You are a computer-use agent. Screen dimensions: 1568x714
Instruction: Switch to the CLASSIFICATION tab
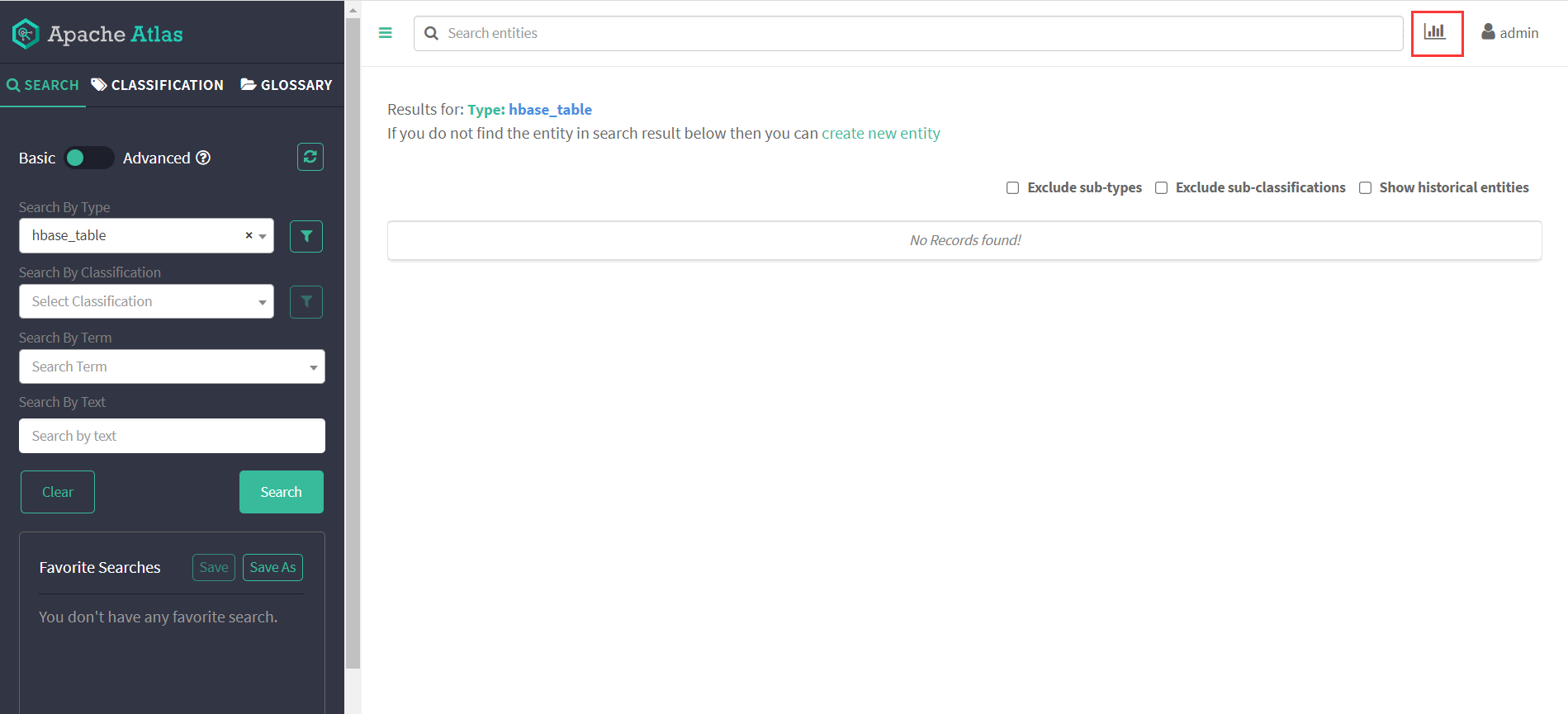pos(157,85)
